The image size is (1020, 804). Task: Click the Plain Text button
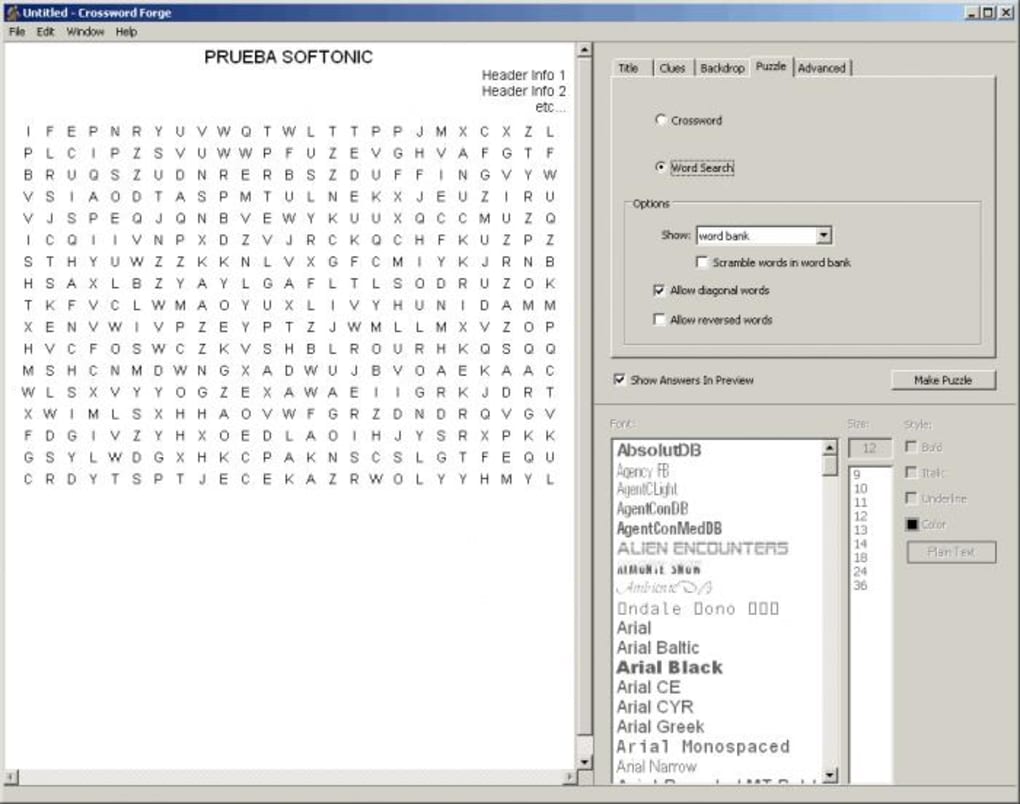[951, 552]
